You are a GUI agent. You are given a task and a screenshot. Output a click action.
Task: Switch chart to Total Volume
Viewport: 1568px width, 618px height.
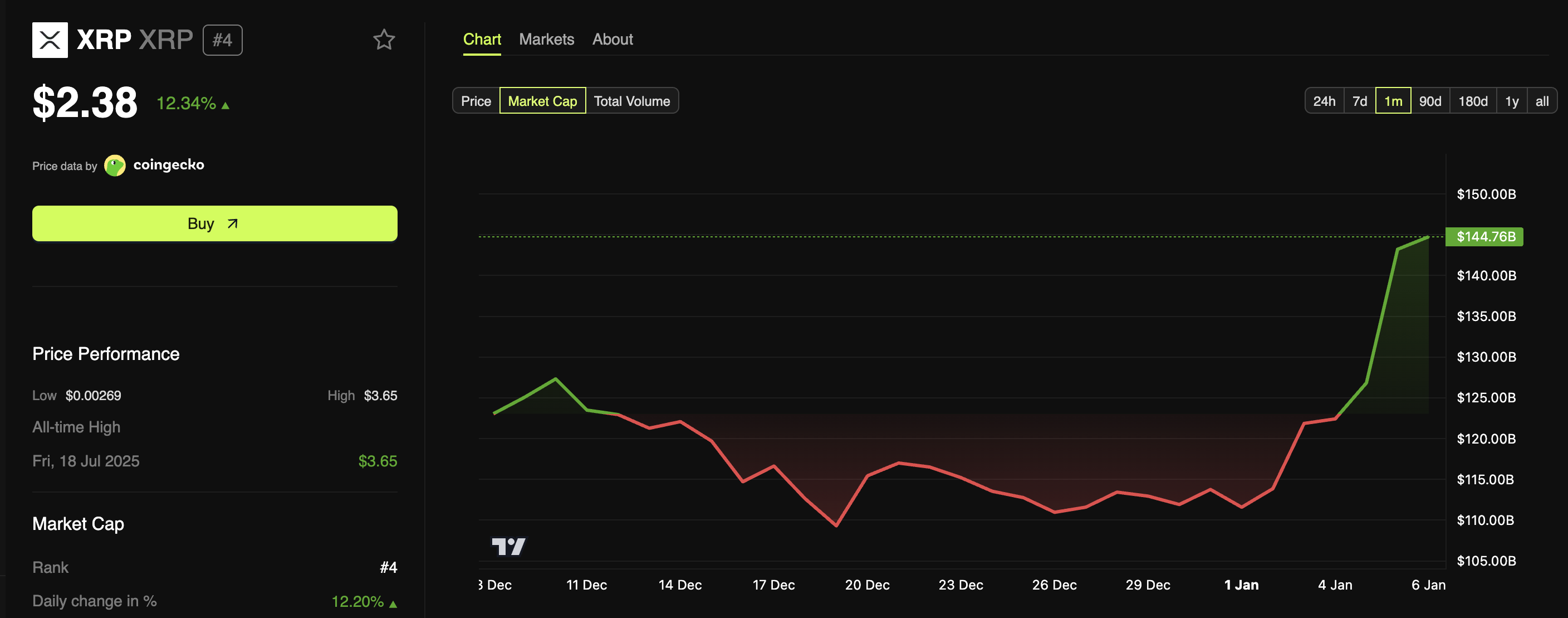631,101
